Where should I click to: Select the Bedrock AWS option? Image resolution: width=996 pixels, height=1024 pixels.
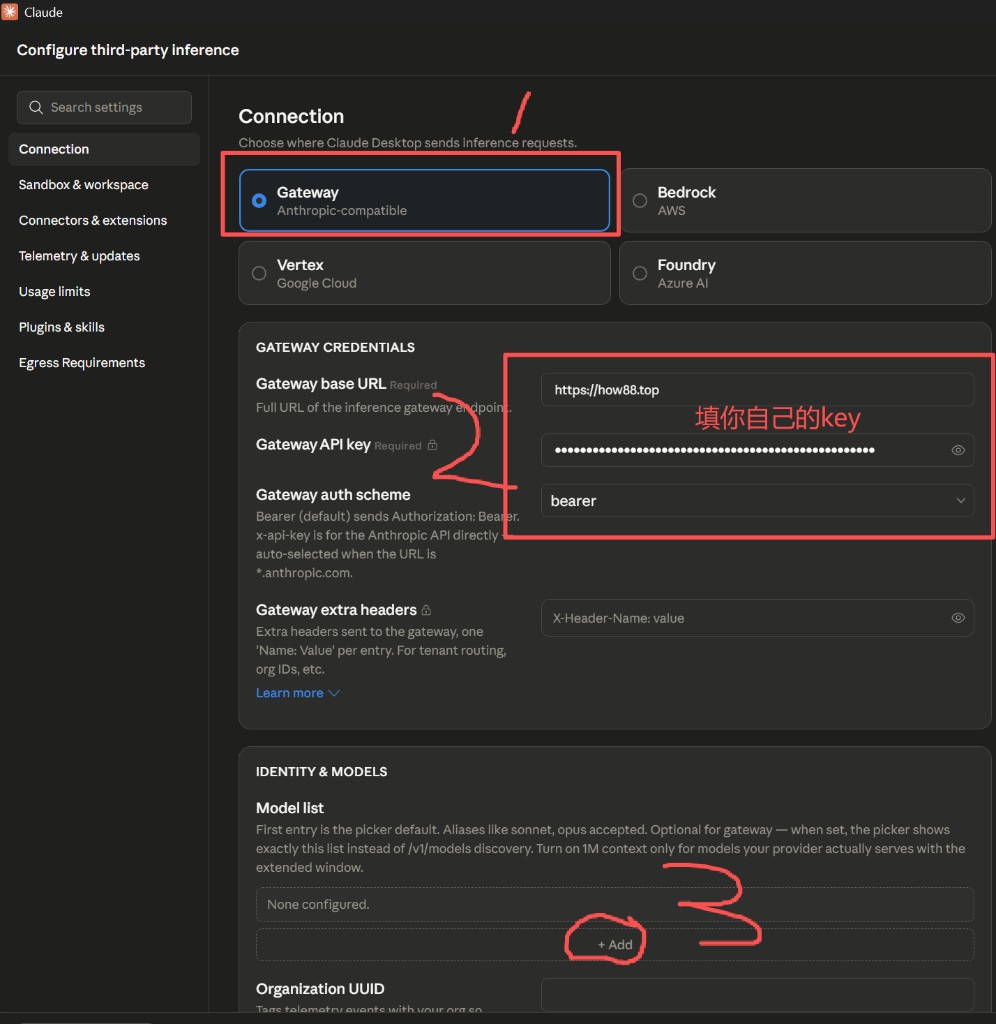click(805, 200)
